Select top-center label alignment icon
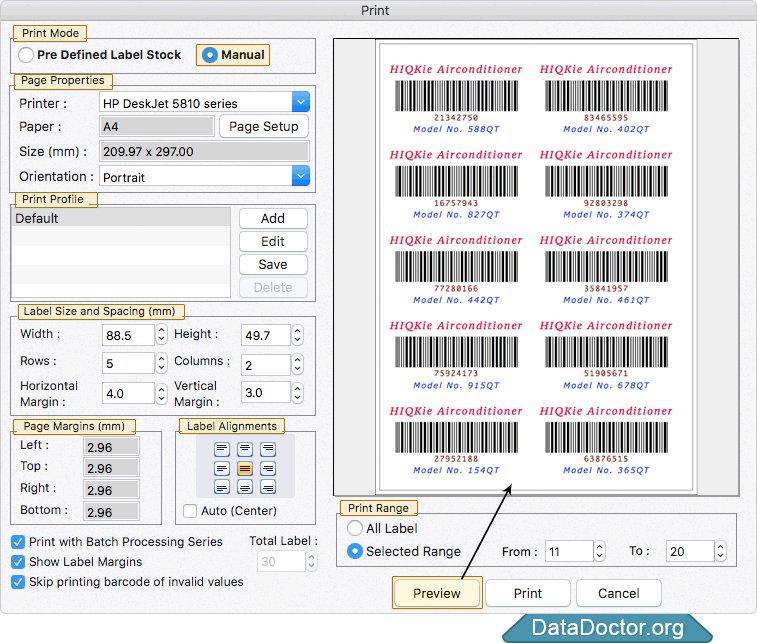The height and width of the screenshot is (643, 757). pyautogui.click(x=245, y=449)
